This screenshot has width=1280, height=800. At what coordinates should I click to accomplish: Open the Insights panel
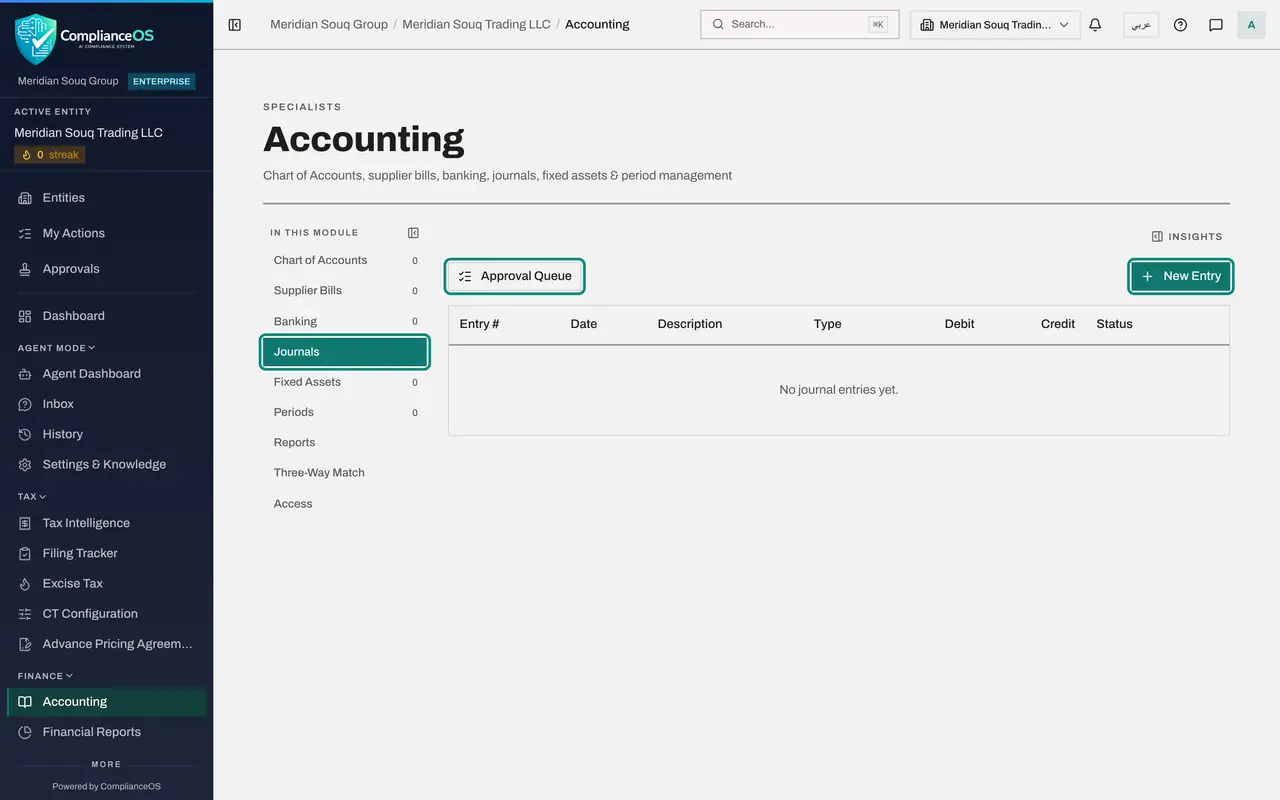pos(1186,237)
